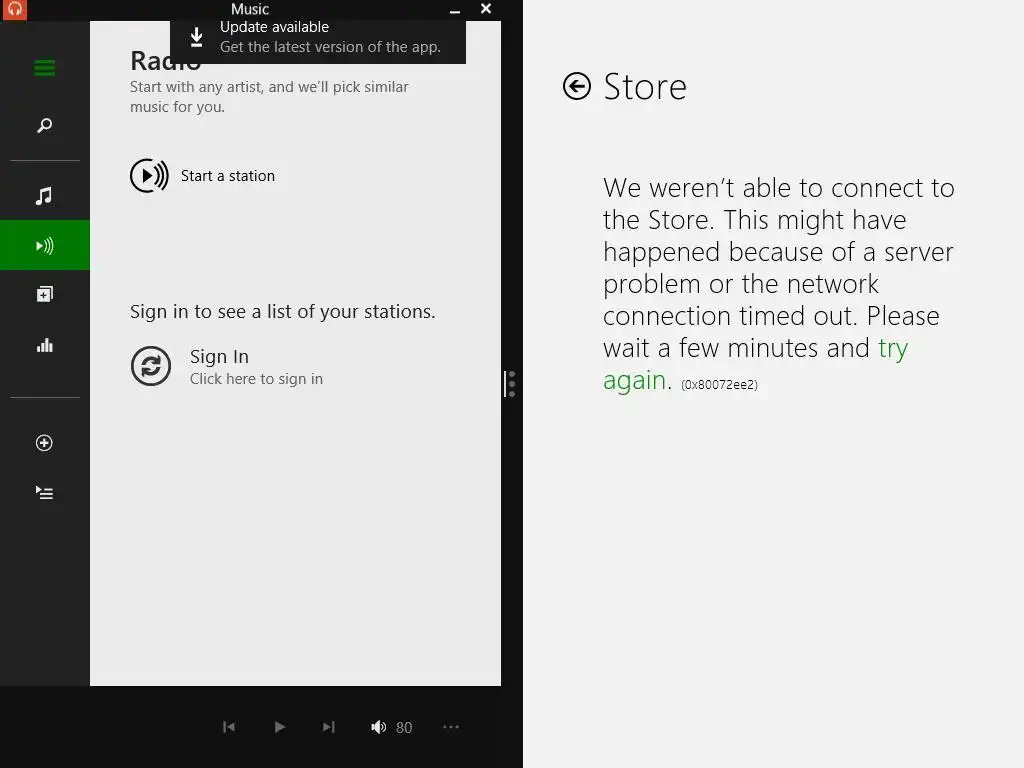1024x768 pixels.
Task: Mute with the volume speaker icon
Action: tap(378, 727)
